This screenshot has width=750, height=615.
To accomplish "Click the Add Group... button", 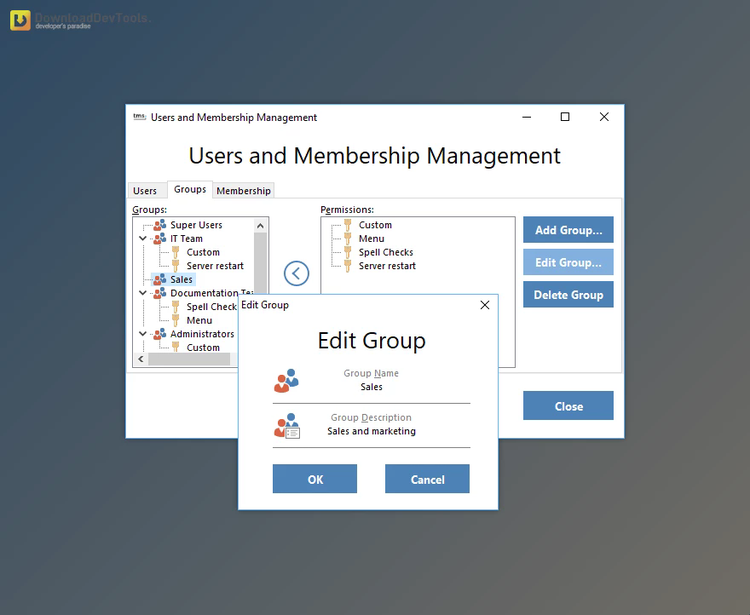I will (568, 230).
